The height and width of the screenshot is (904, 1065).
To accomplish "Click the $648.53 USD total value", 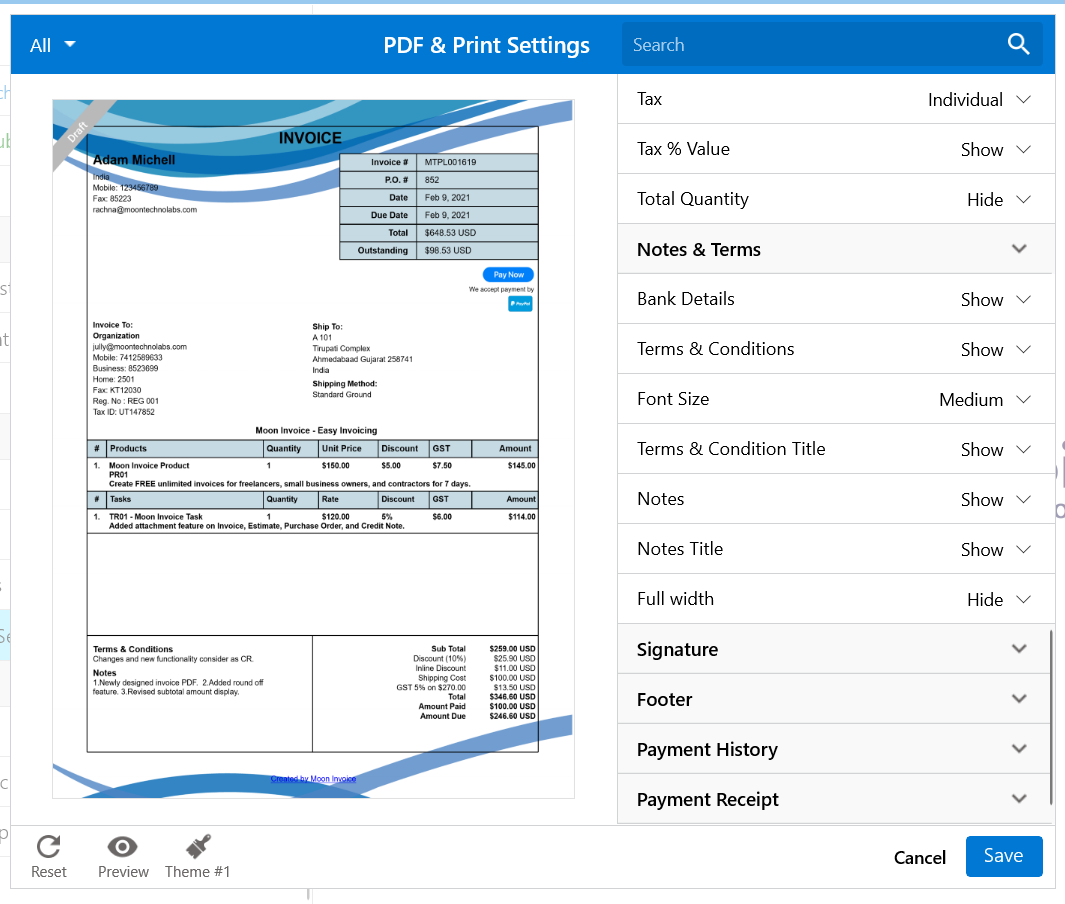I will tap(450, 233).
